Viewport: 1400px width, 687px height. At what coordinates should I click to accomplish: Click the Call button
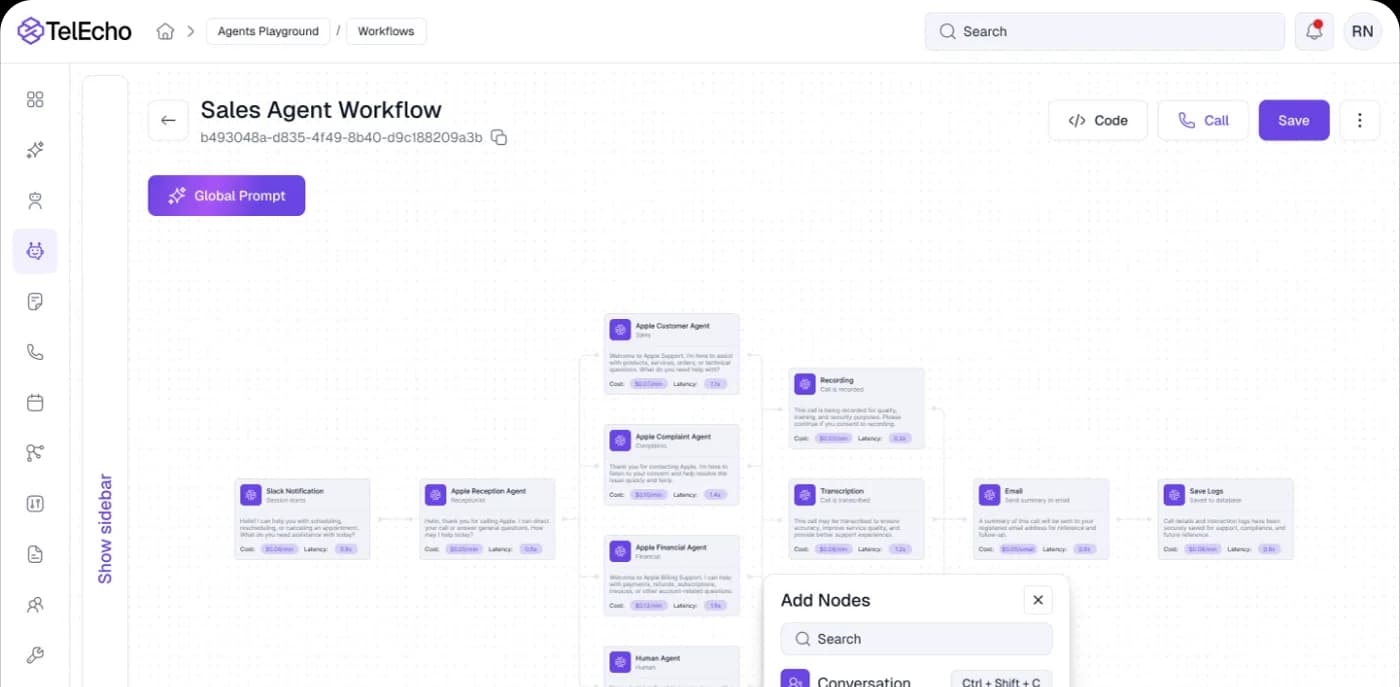[x=1203, y=120]
